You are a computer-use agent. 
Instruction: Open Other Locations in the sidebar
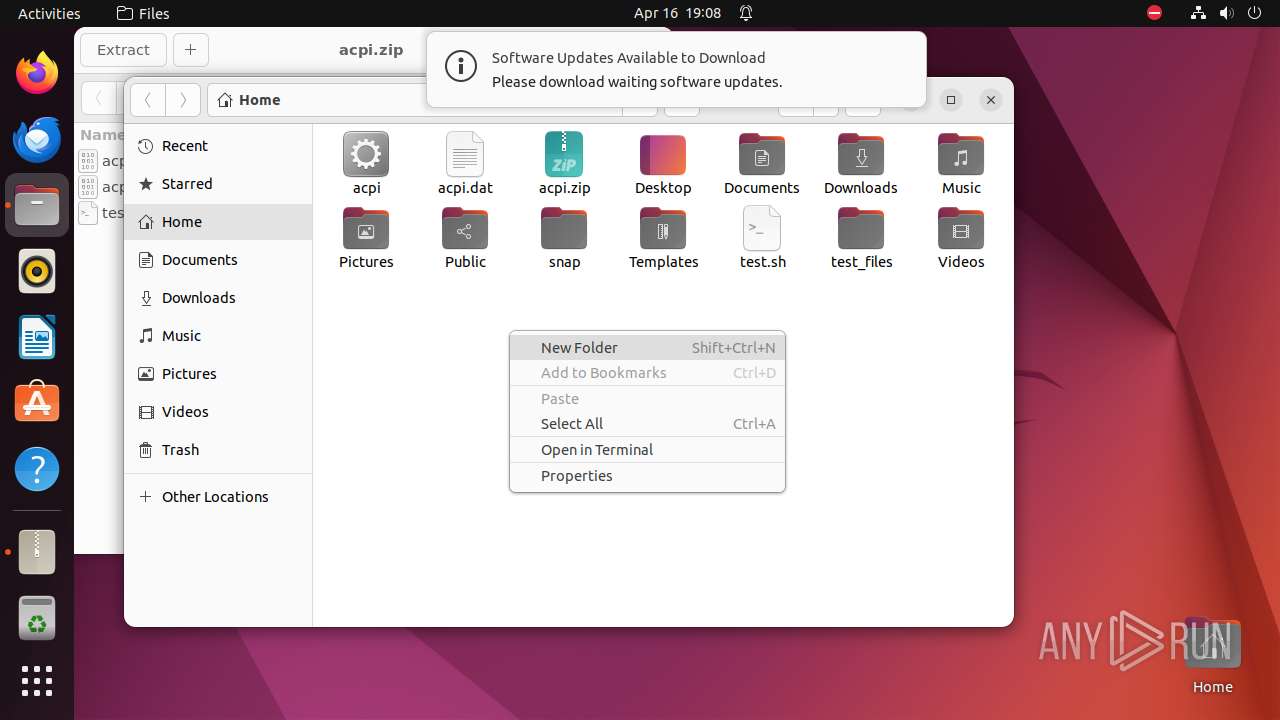(218, 497)
